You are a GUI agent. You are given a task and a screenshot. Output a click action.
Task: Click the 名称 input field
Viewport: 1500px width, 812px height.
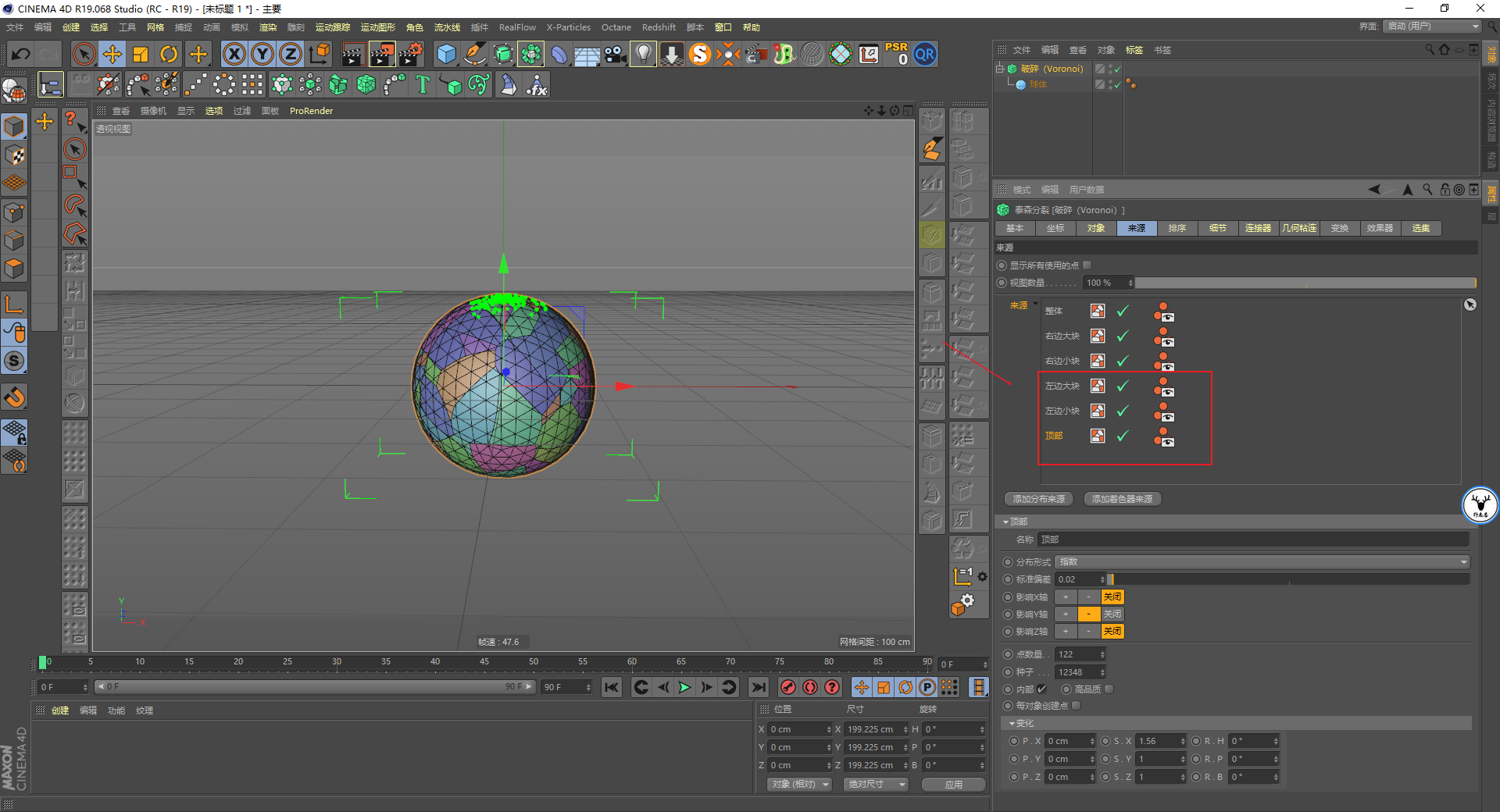pos(1254,540)
